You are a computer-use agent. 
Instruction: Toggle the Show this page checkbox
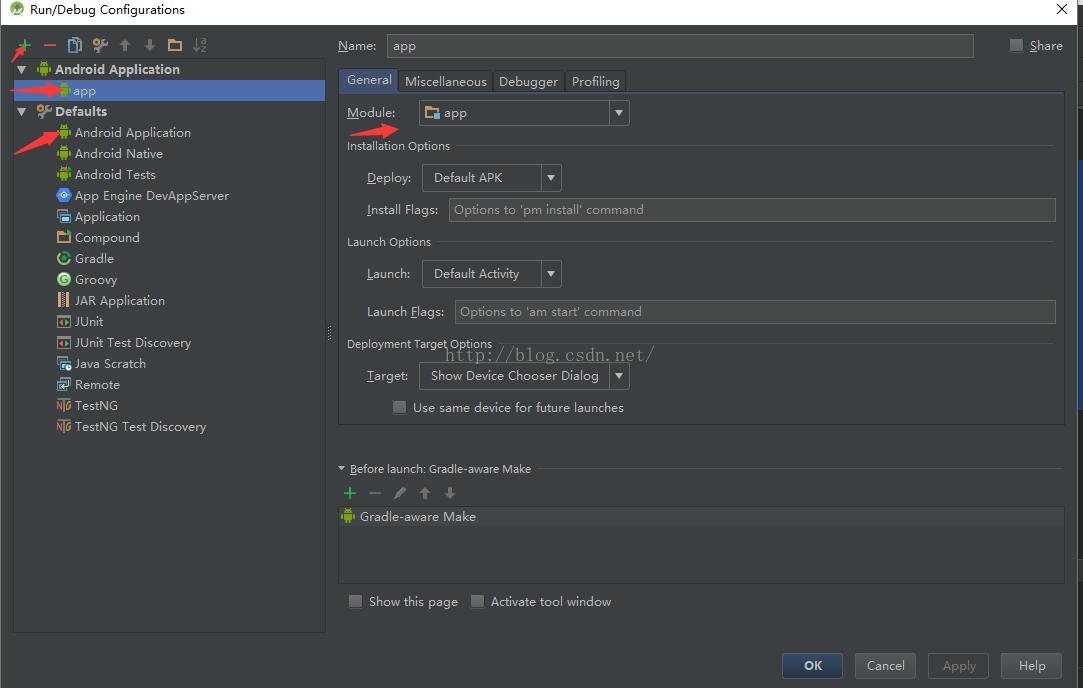tap(355, 602)
